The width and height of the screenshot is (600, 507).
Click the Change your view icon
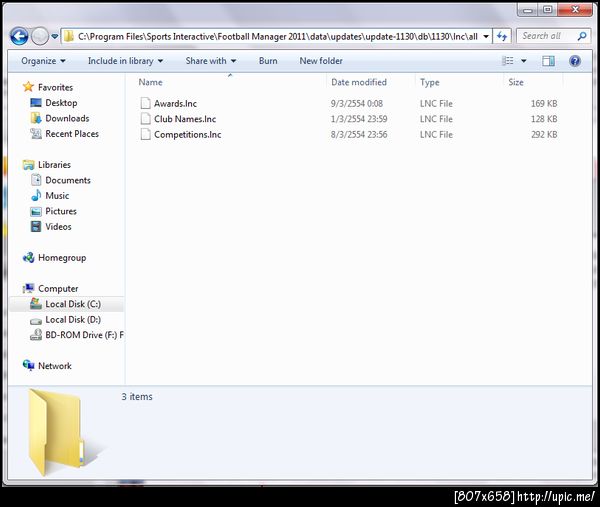[x=508, y=61]
